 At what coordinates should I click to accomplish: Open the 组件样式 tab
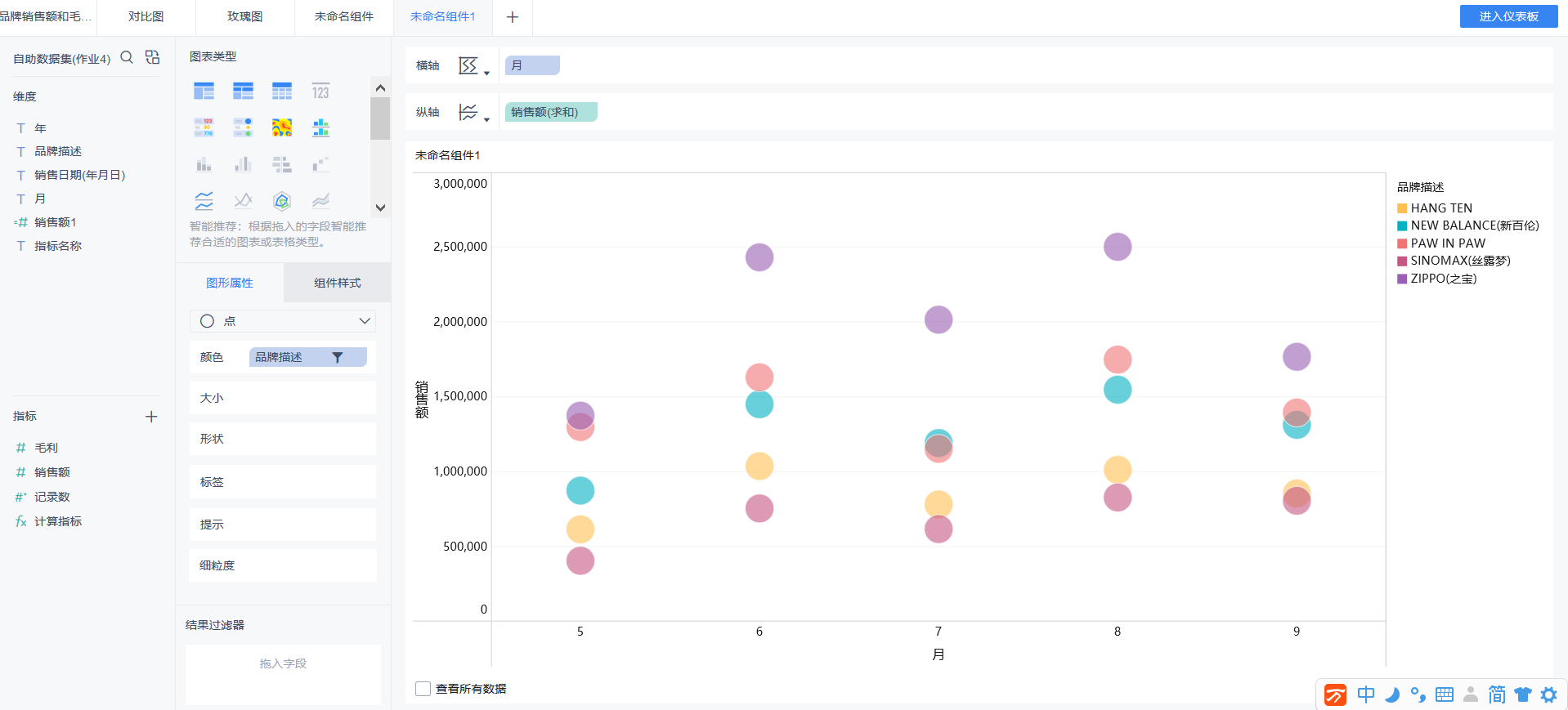[337, 283]
